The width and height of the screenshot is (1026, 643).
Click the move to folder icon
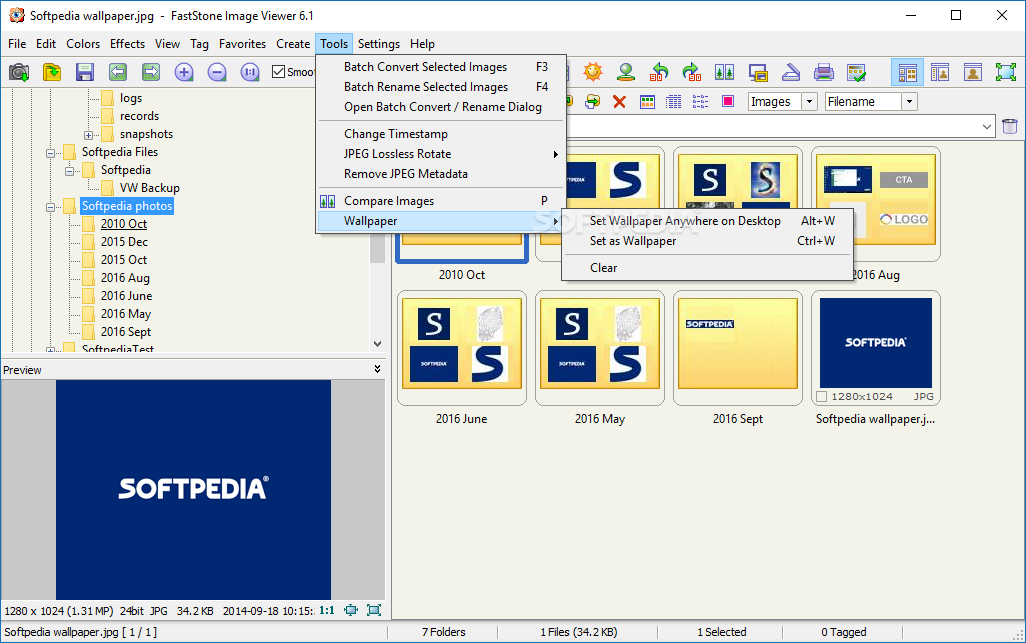coord(593,101)
